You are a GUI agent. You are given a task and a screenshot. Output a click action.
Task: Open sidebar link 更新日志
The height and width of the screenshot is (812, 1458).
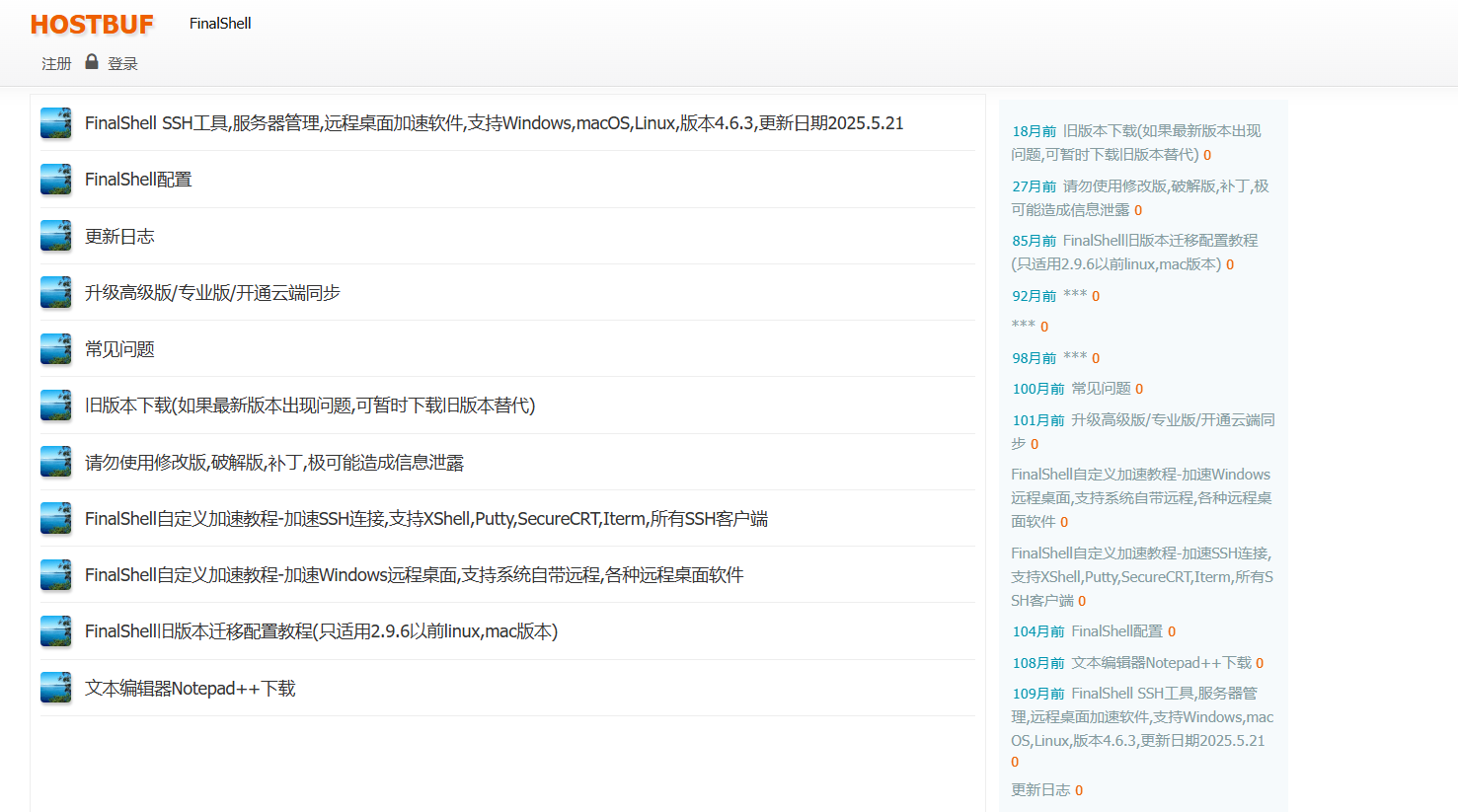(1040, 790)
